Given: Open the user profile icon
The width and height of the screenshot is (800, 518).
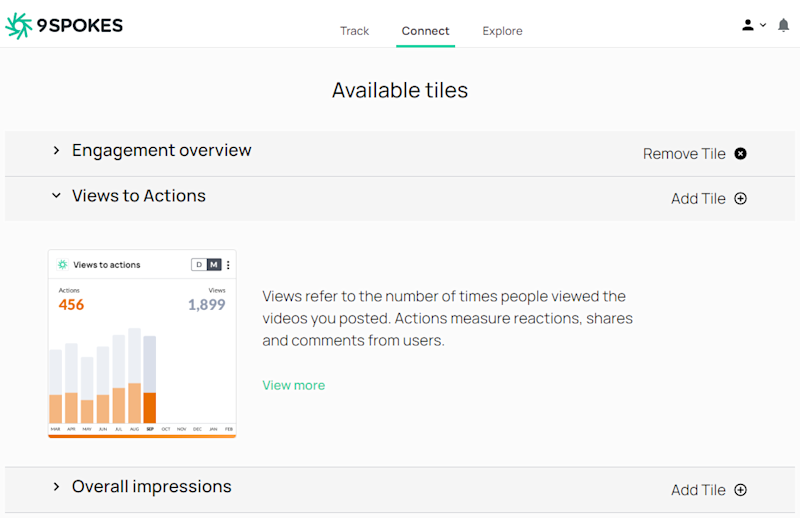Looking at the screenshot, I should point(747,25).
